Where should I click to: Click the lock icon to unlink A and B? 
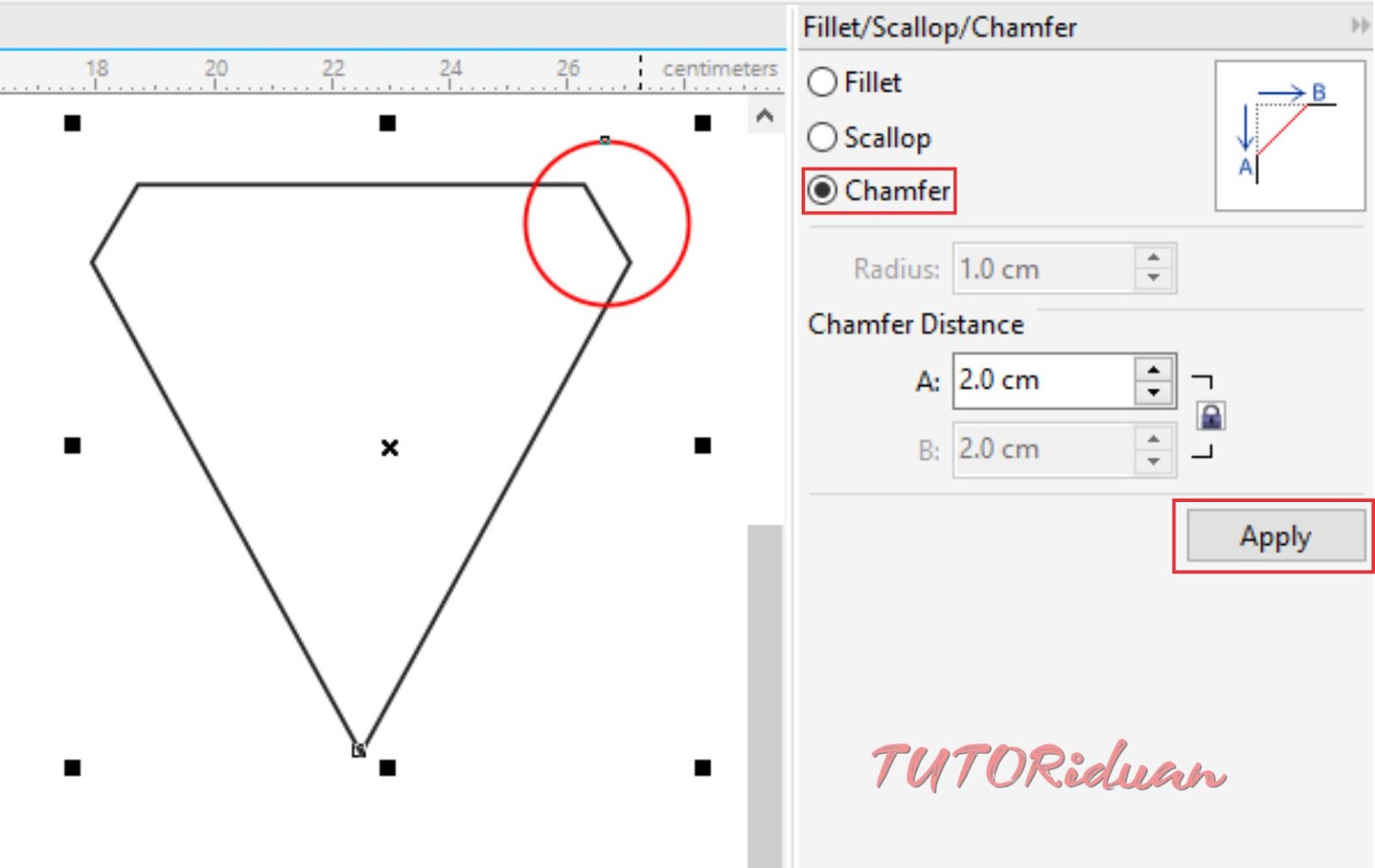(1212, 415)
